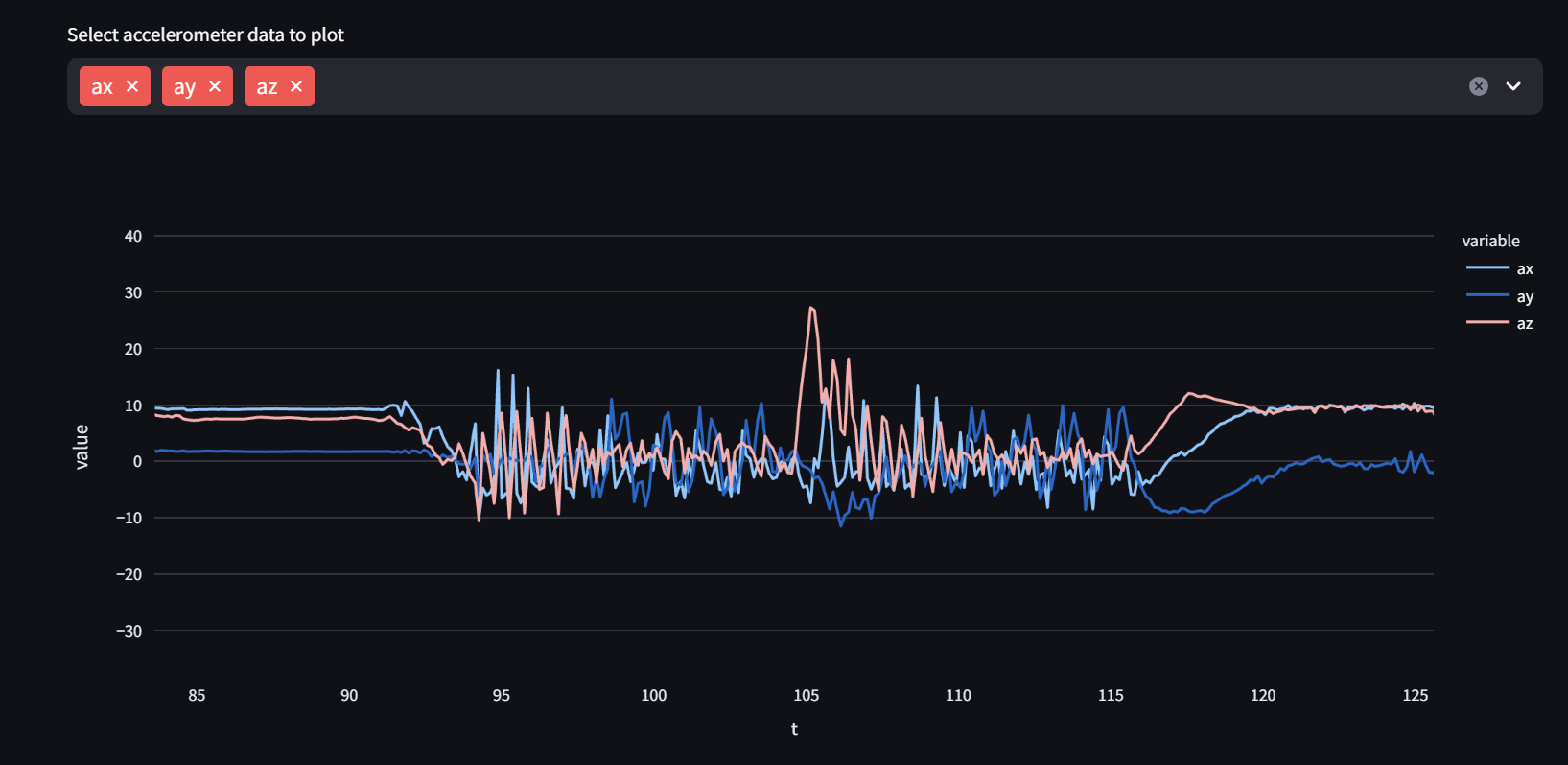
Task: Click the light blue ax legend line
Action: pyautogui.click(x=1487, y=268)
